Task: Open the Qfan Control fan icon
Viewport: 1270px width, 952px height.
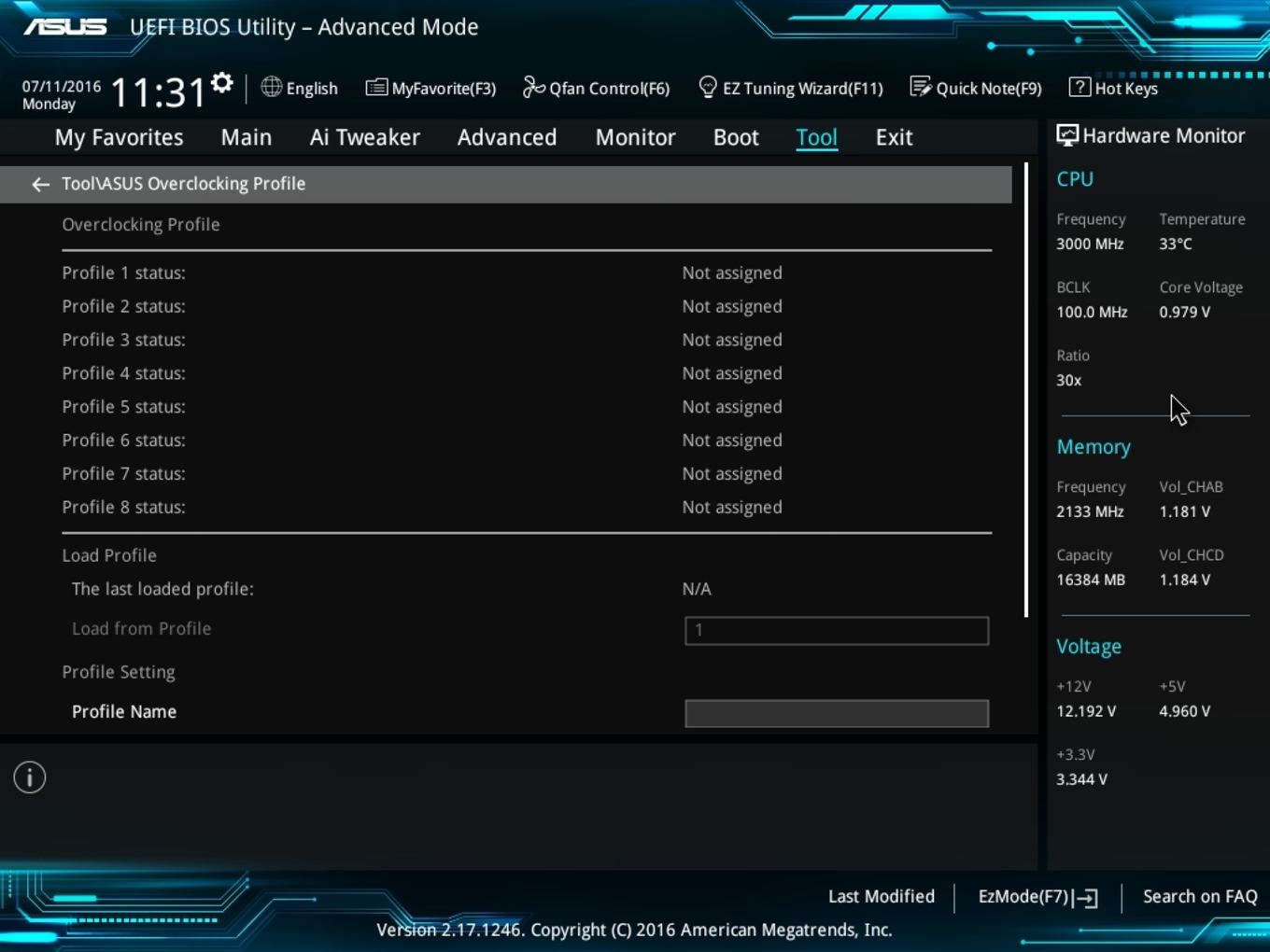Action: (x=533, y=88)
